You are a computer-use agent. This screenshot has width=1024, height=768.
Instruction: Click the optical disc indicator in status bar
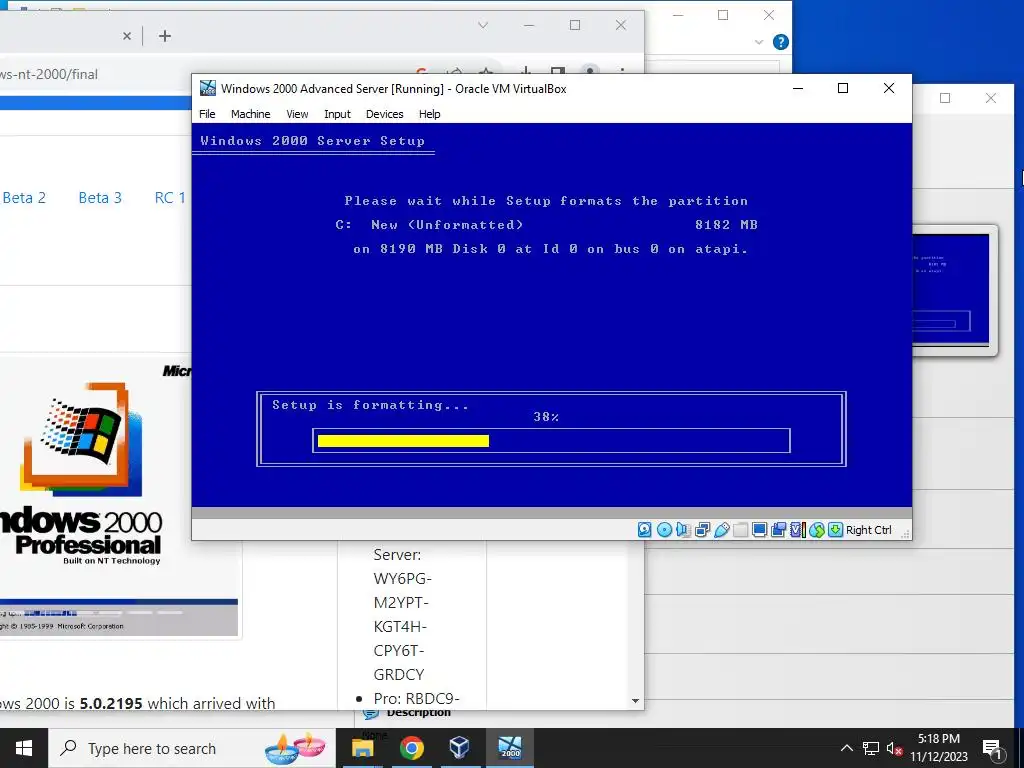click(x=664, y=530)
